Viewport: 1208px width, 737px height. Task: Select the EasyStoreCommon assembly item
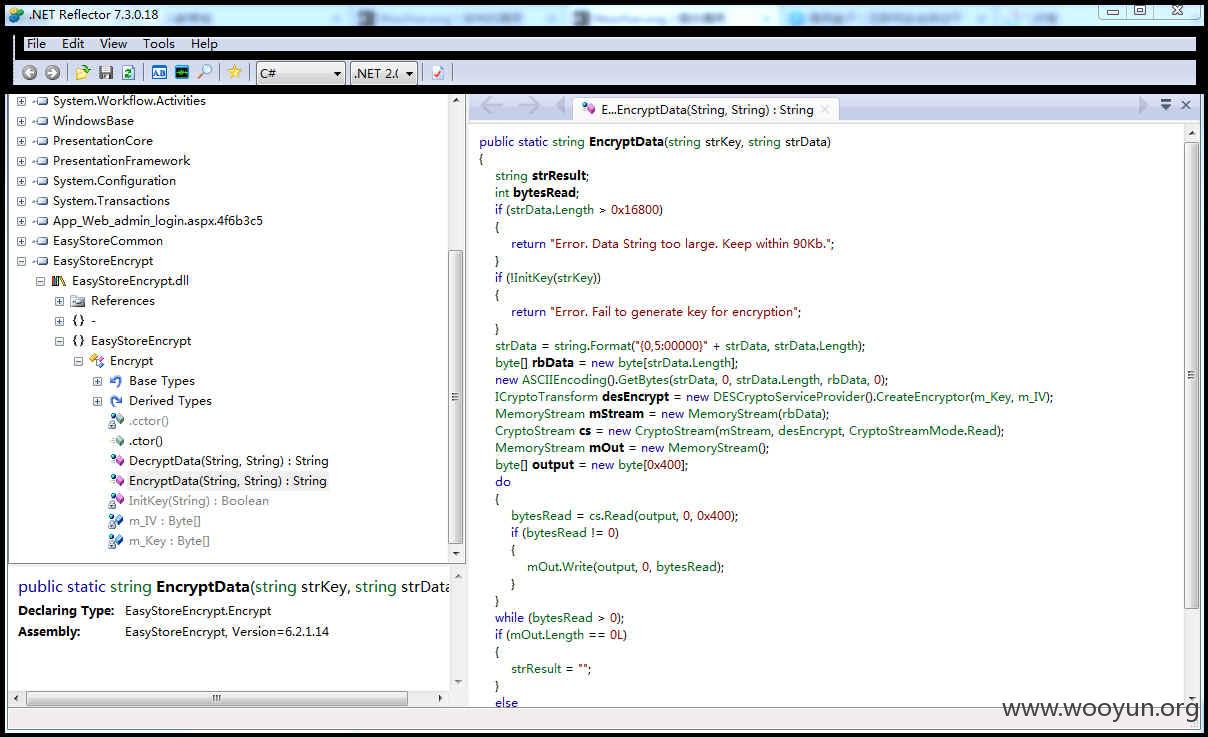pyautogui.click(x=107, y=241)
